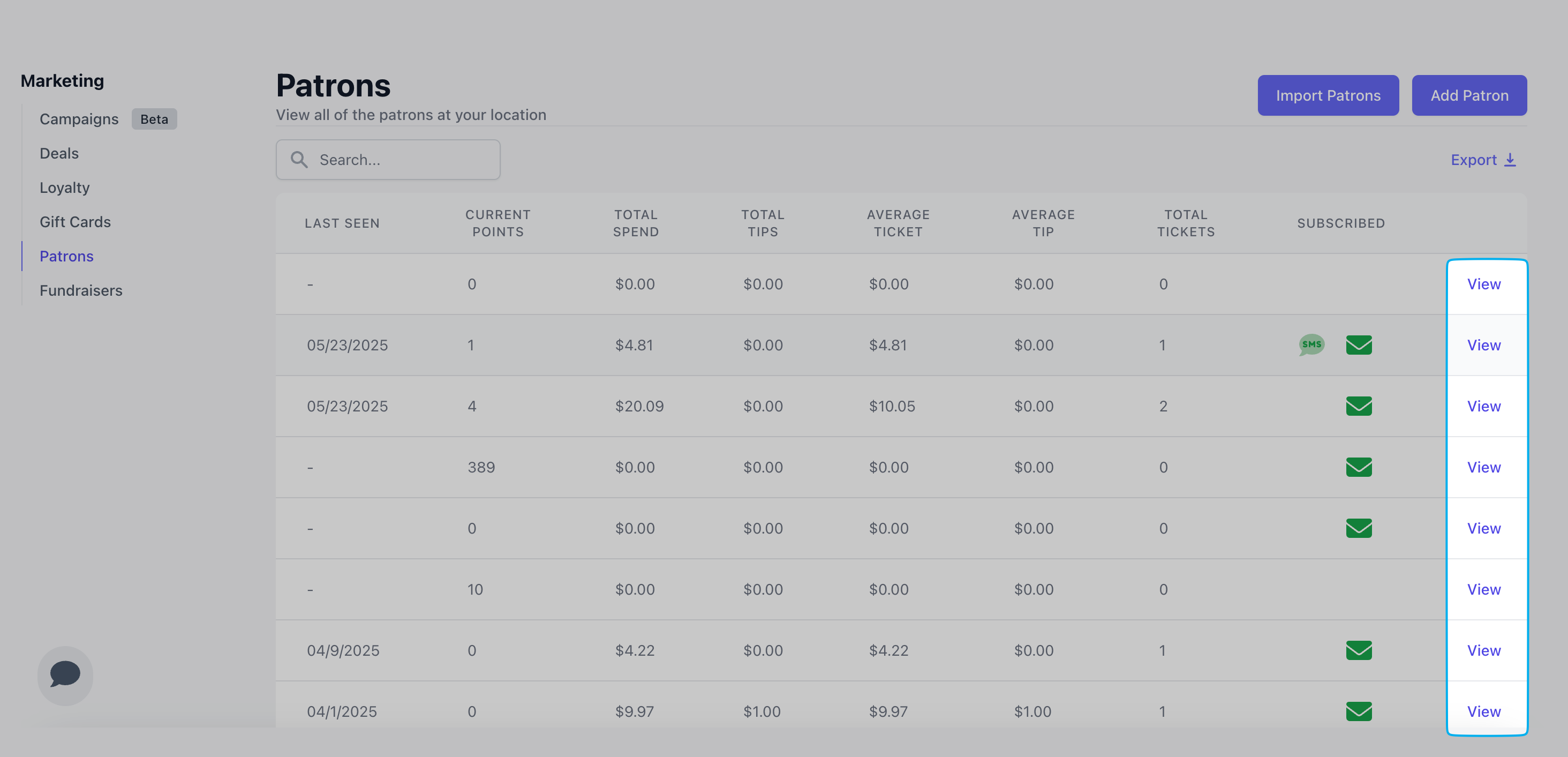View the patron with 389 current points

tap(1483, 467)
